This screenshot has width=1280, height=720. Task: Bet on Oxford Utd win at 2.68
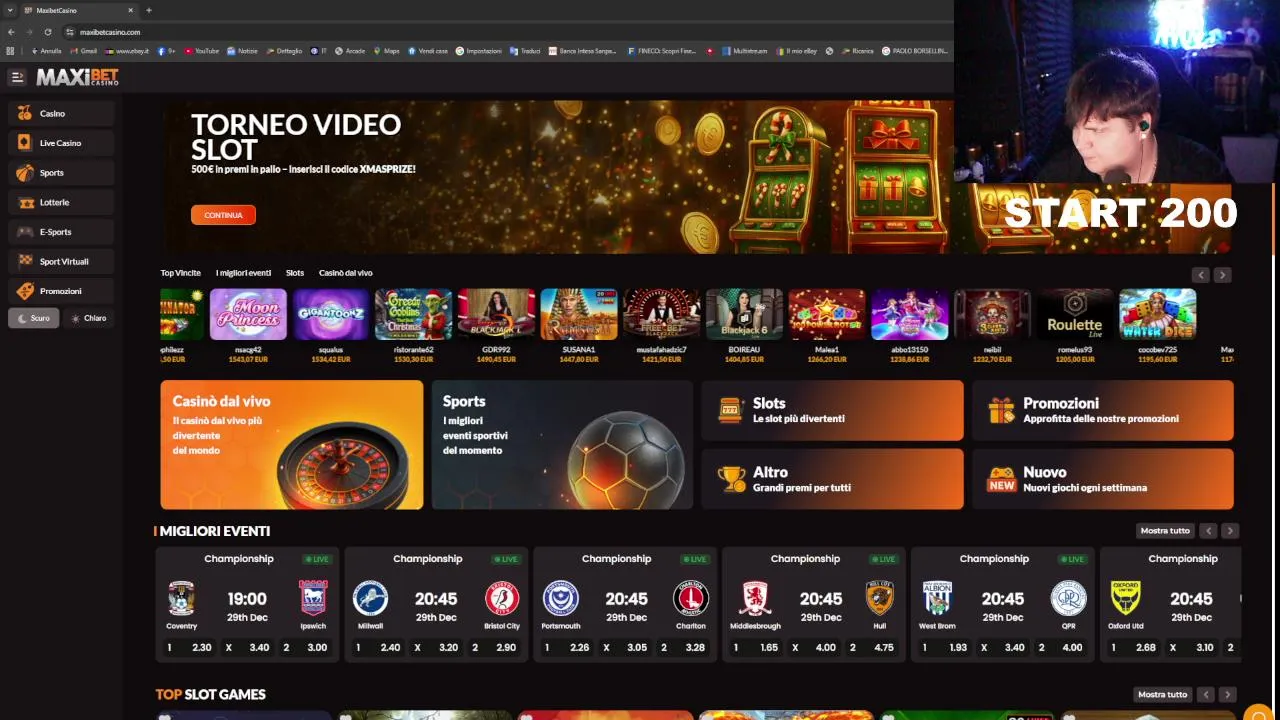pos(1134,648)
